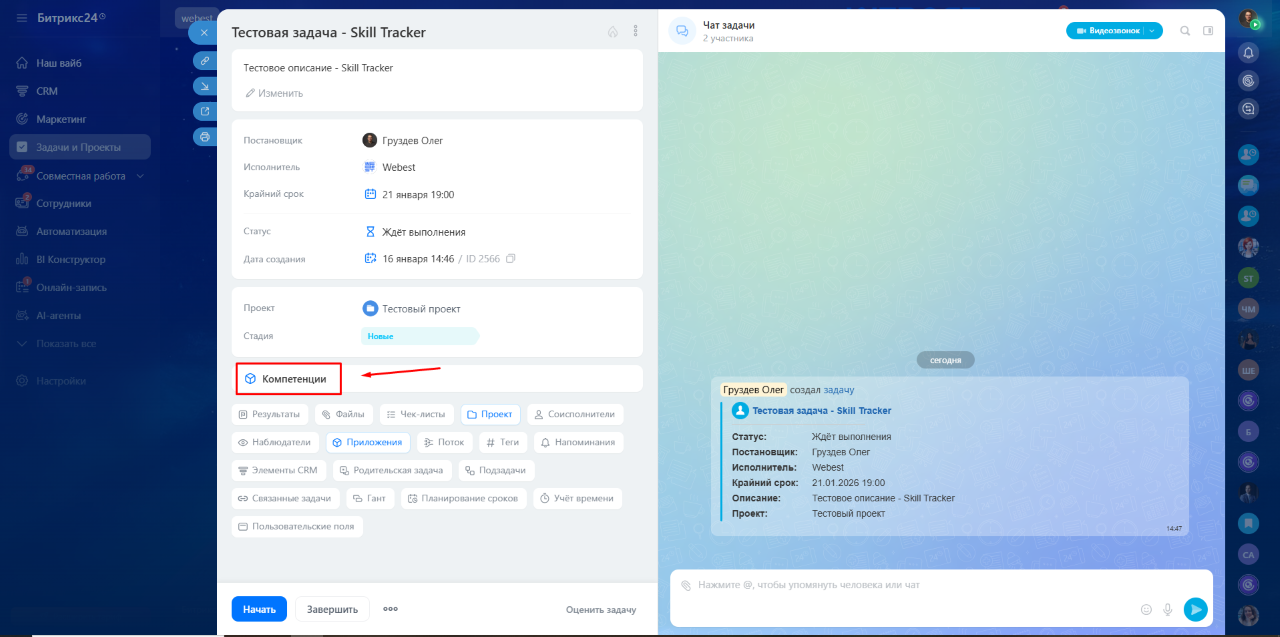Open more actions ellipsis beside Завершить
The width and height of the screenshot is (1280, 637).
pos(390,609)
